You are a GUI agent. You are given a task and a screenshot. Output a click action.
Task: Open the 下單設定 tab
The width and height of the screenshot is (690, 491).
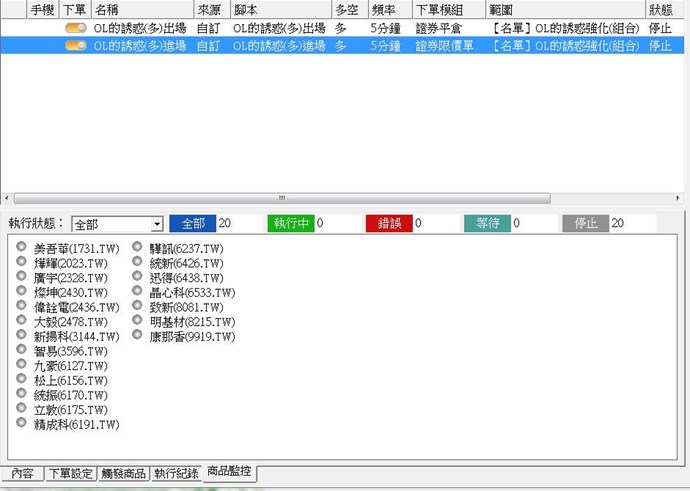pyautogui.click(x=70, y=474)
